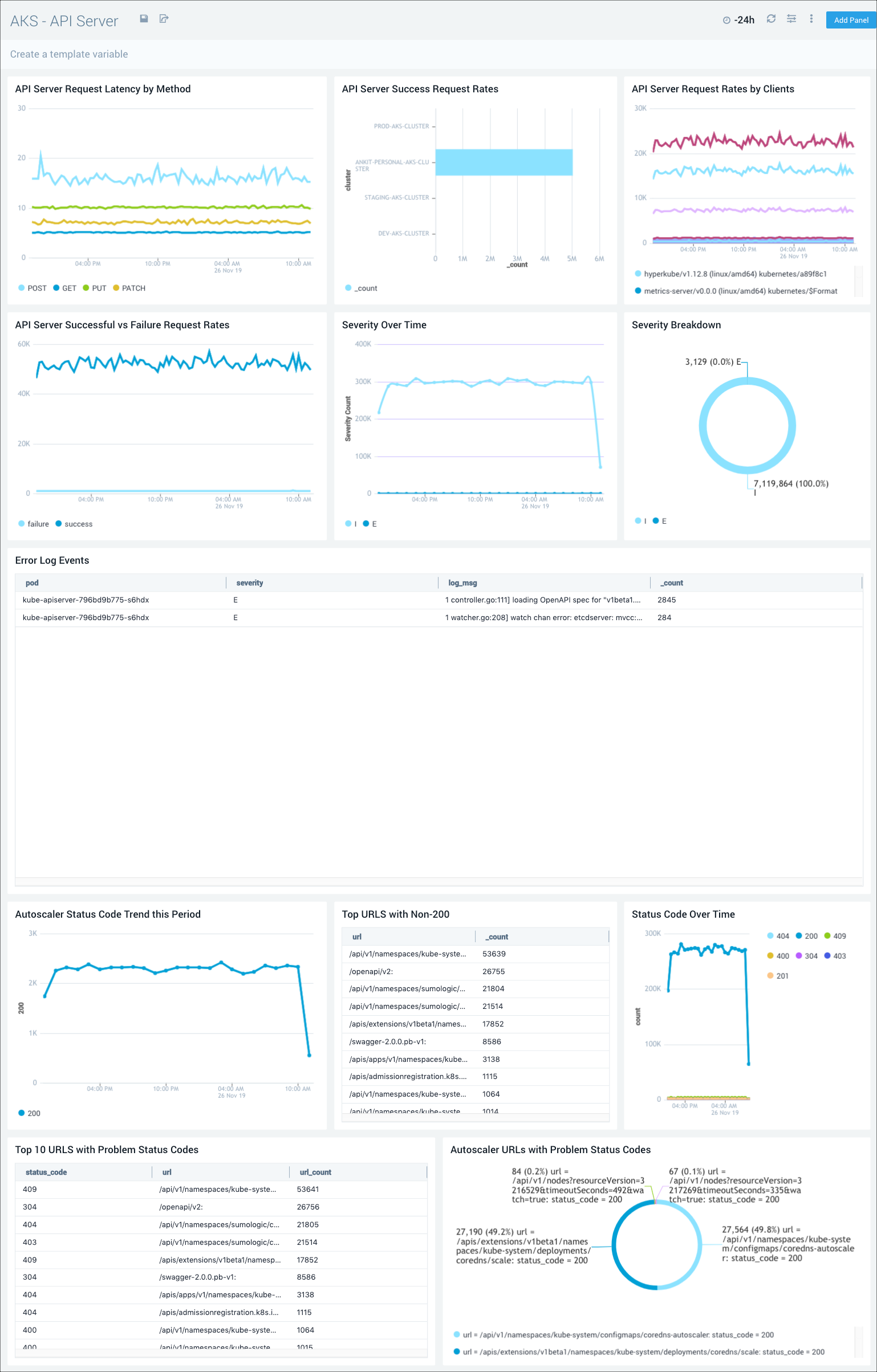This screenshot has height=1372, width=877.
Task: Toggle failure series in request rates legend
Action: 34,524
